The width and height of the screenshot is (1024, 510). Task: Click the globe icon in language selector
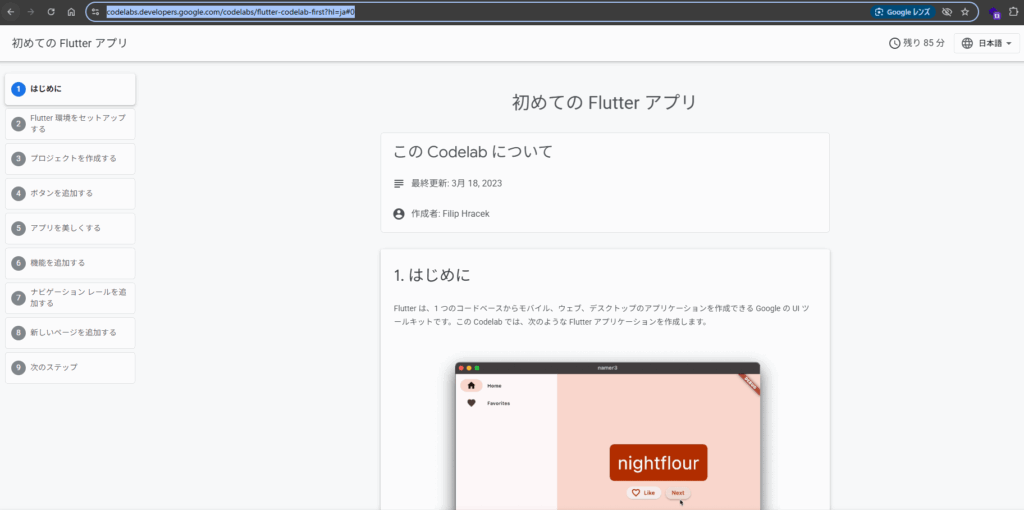pyautogui.click(x=967, y=43)
